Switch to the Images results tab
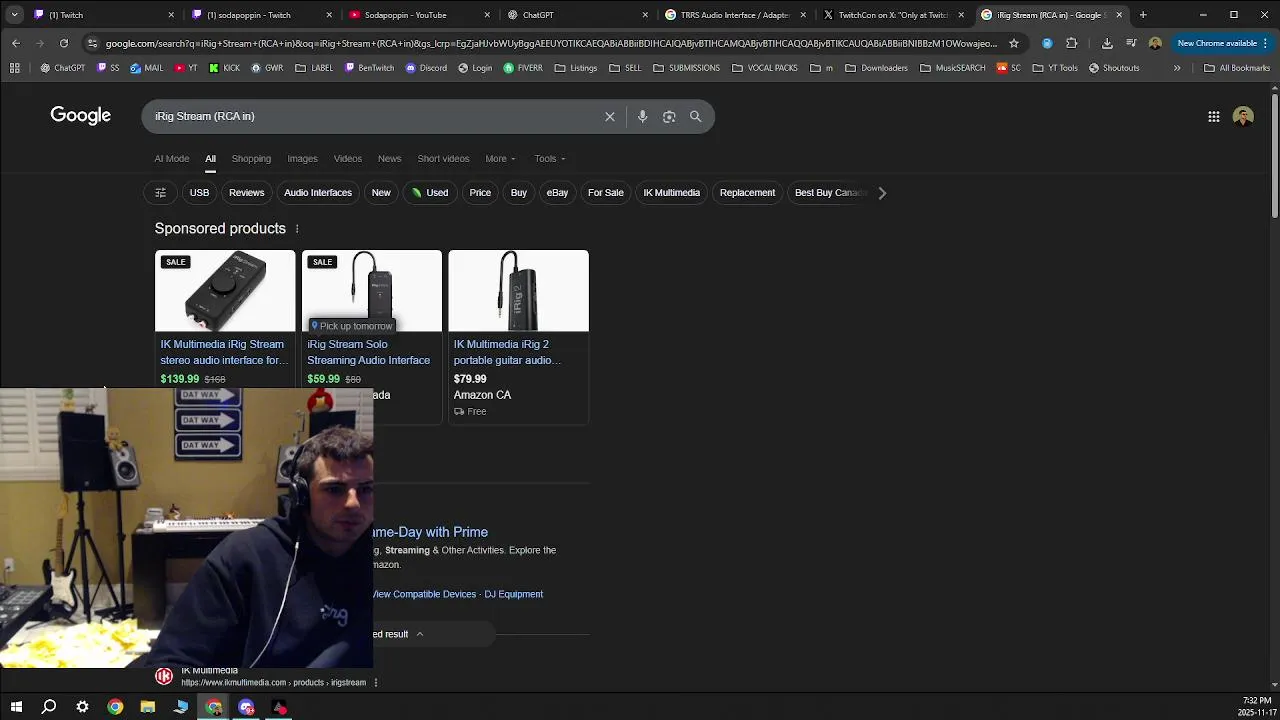This screenshot has width=1280, height=720. point(302,159)
